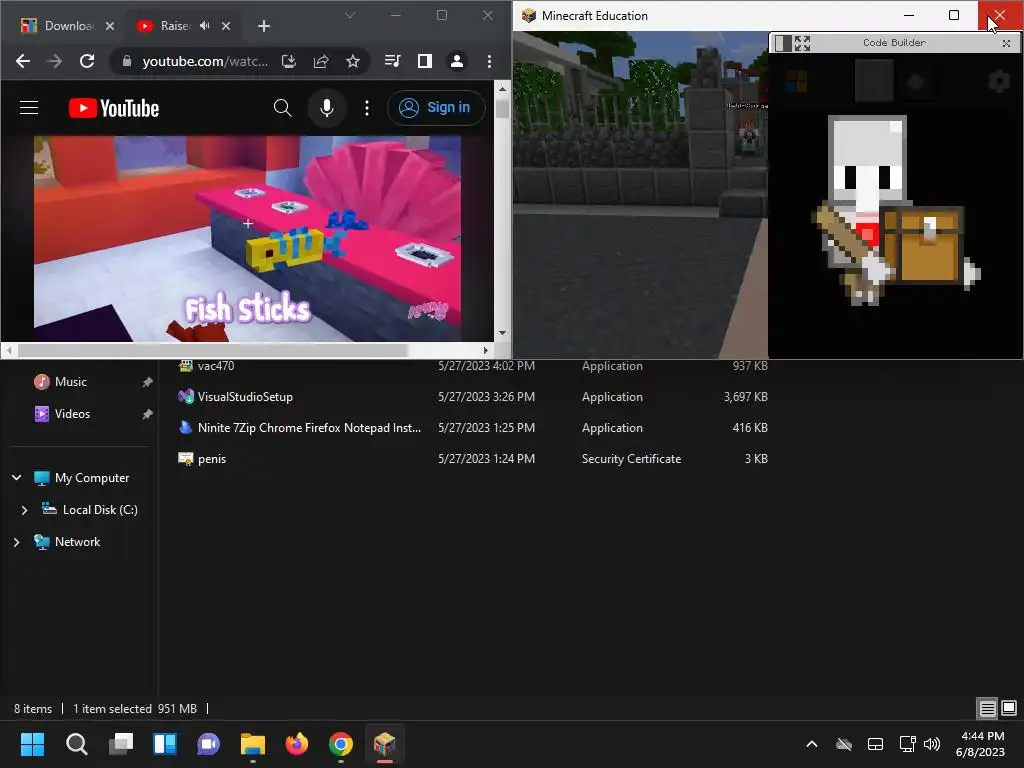The image size is (1024, 768).
Task: Switch File Explorer to large icons view
Action: [x=1009, y=709]
